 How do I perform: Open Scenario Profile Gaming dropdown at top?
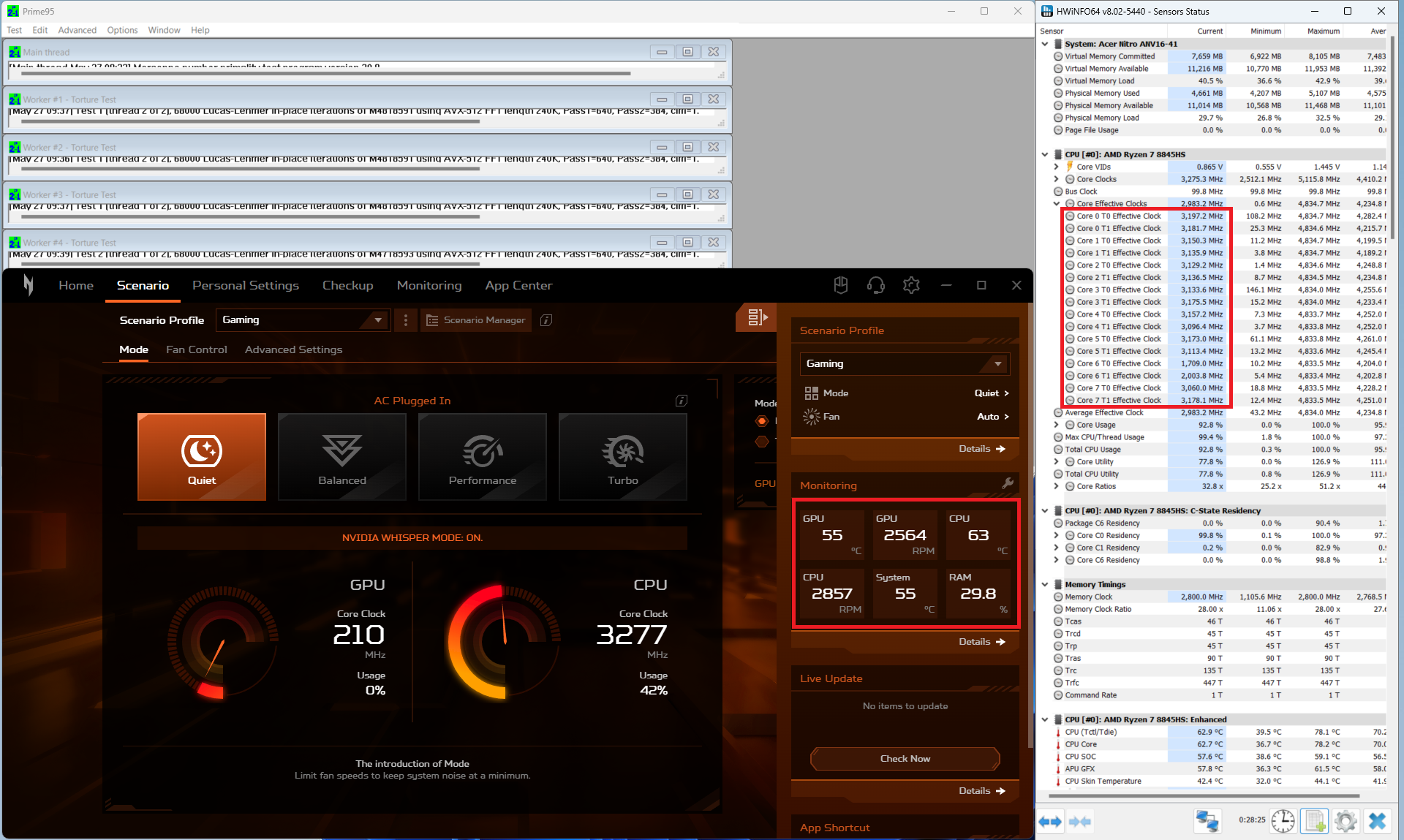tap(303, 320)
